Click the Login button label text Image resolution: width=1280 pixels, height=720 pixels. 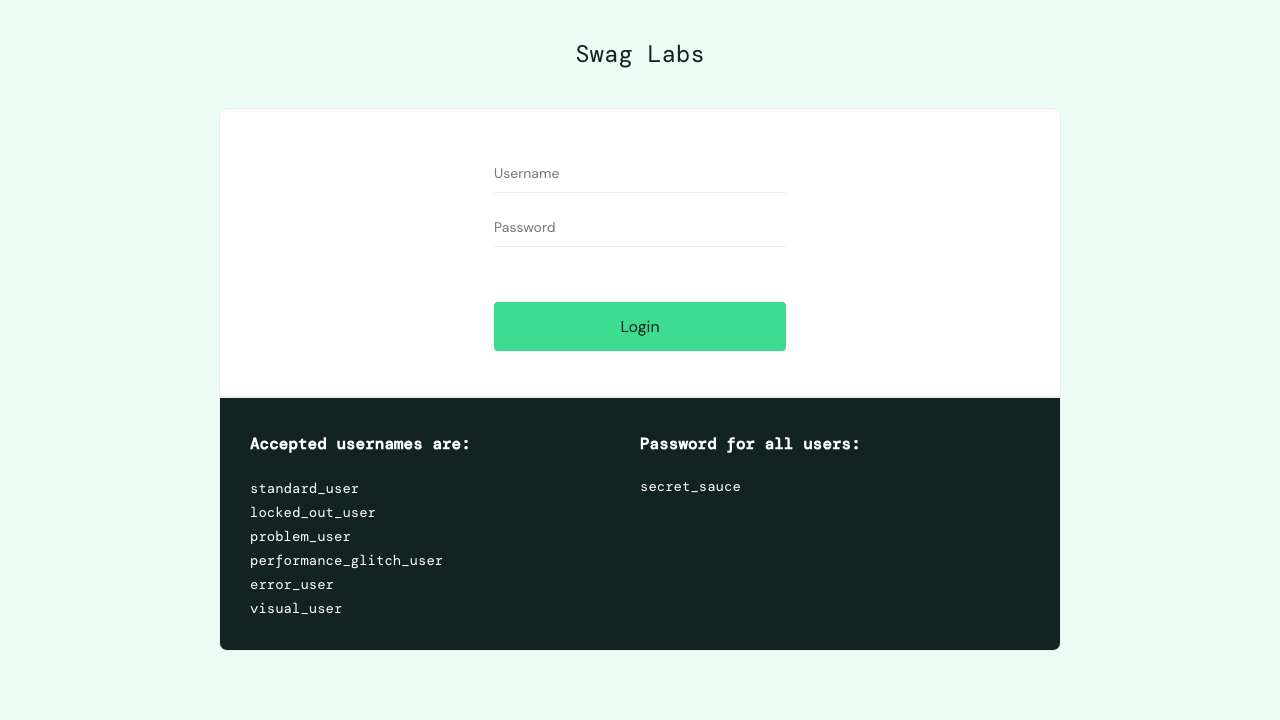pyautogui.click(x=640, y=326)
